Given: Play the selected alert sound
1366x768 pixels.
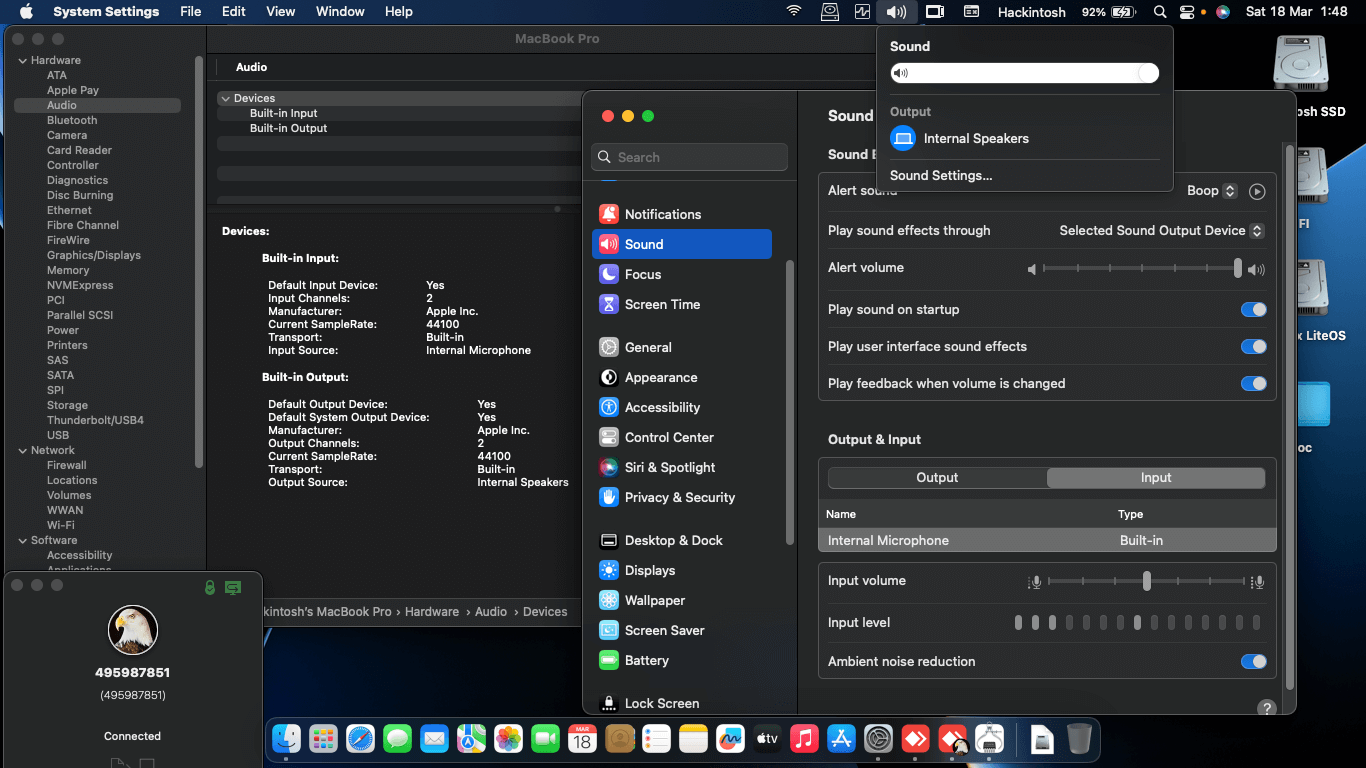Looking at the screenshot, I should click(x=1258, y=191).
